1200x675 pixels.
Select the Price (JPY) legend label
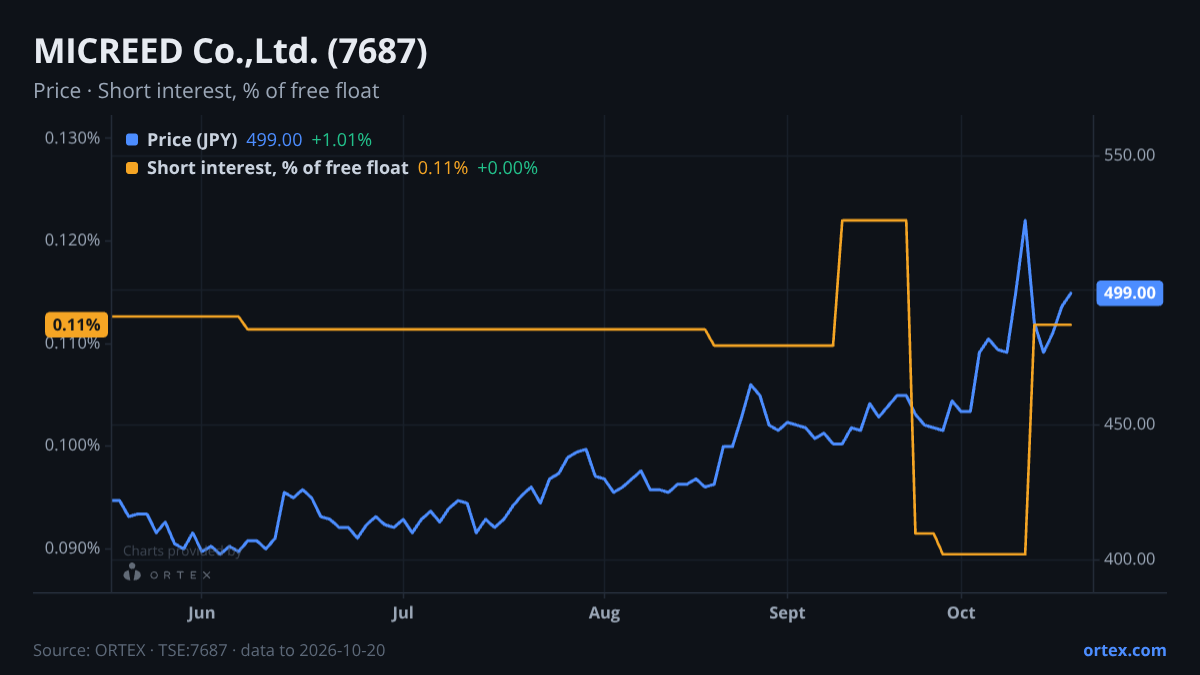click(192, 140)
